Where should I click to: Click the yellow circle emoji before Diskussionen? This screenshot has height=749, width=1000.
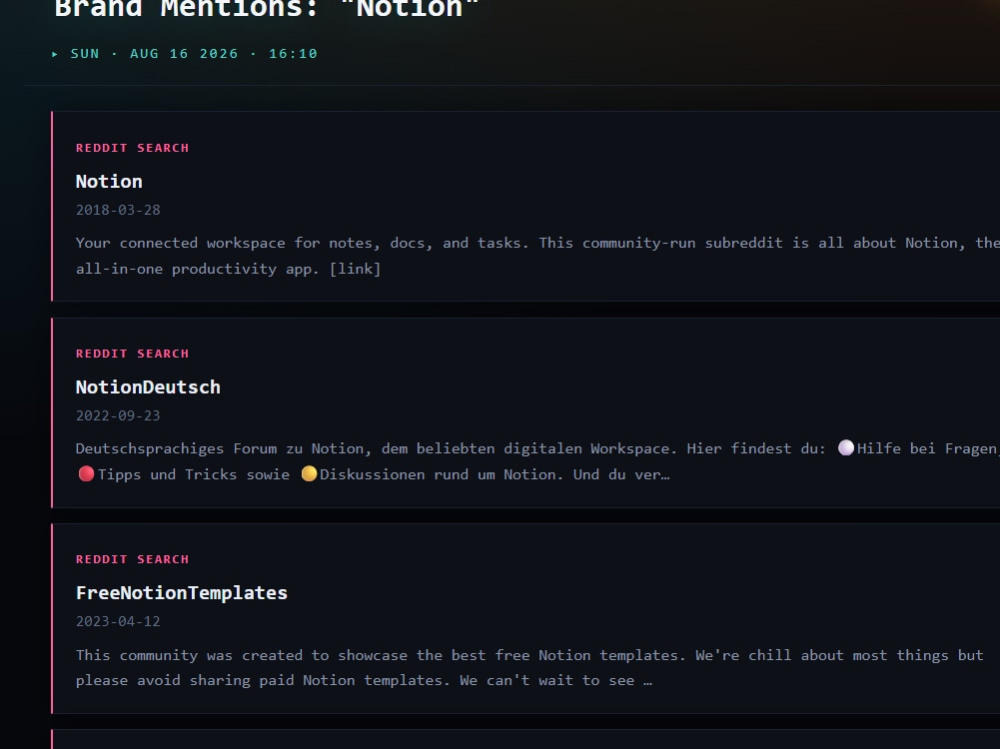pyautogui.click(x=309, y=473)
